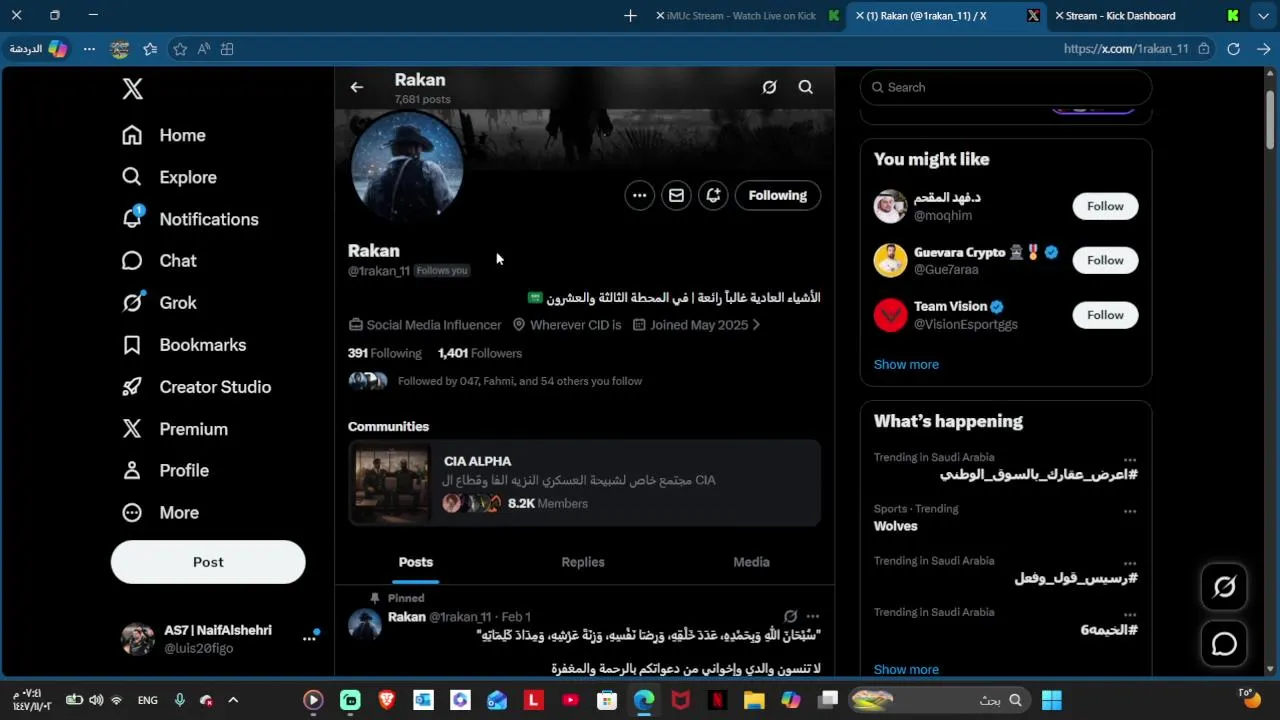This screenshot has width=1280, height=720.
Task: Refresh the page in the browser
Action: tap(1233, 49)
